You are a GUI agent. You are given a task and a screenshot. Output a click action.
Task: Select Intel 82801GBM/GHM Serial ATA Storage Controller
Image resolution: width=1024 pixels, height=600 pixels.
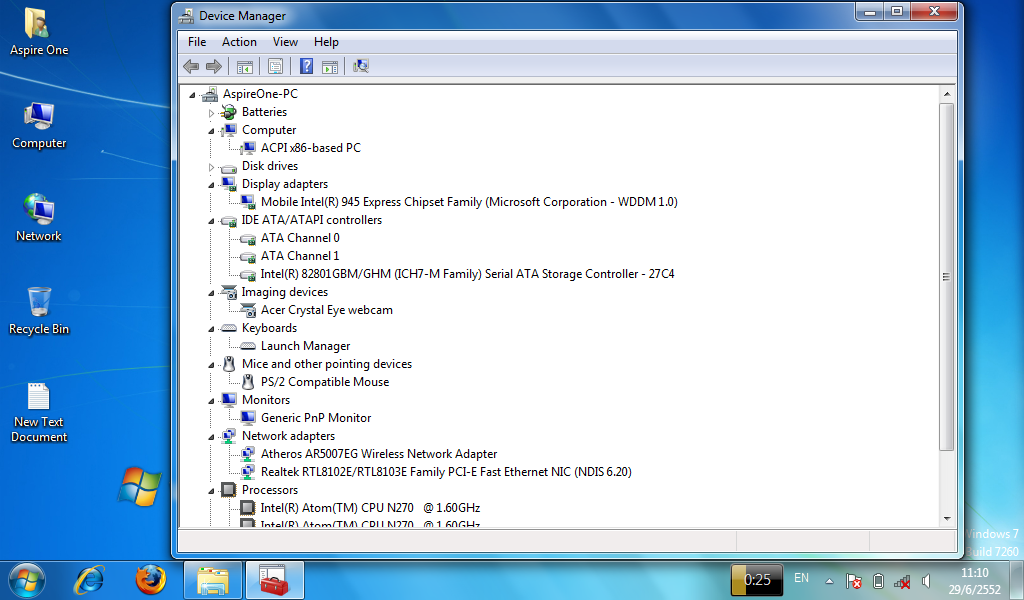(467, 274)
